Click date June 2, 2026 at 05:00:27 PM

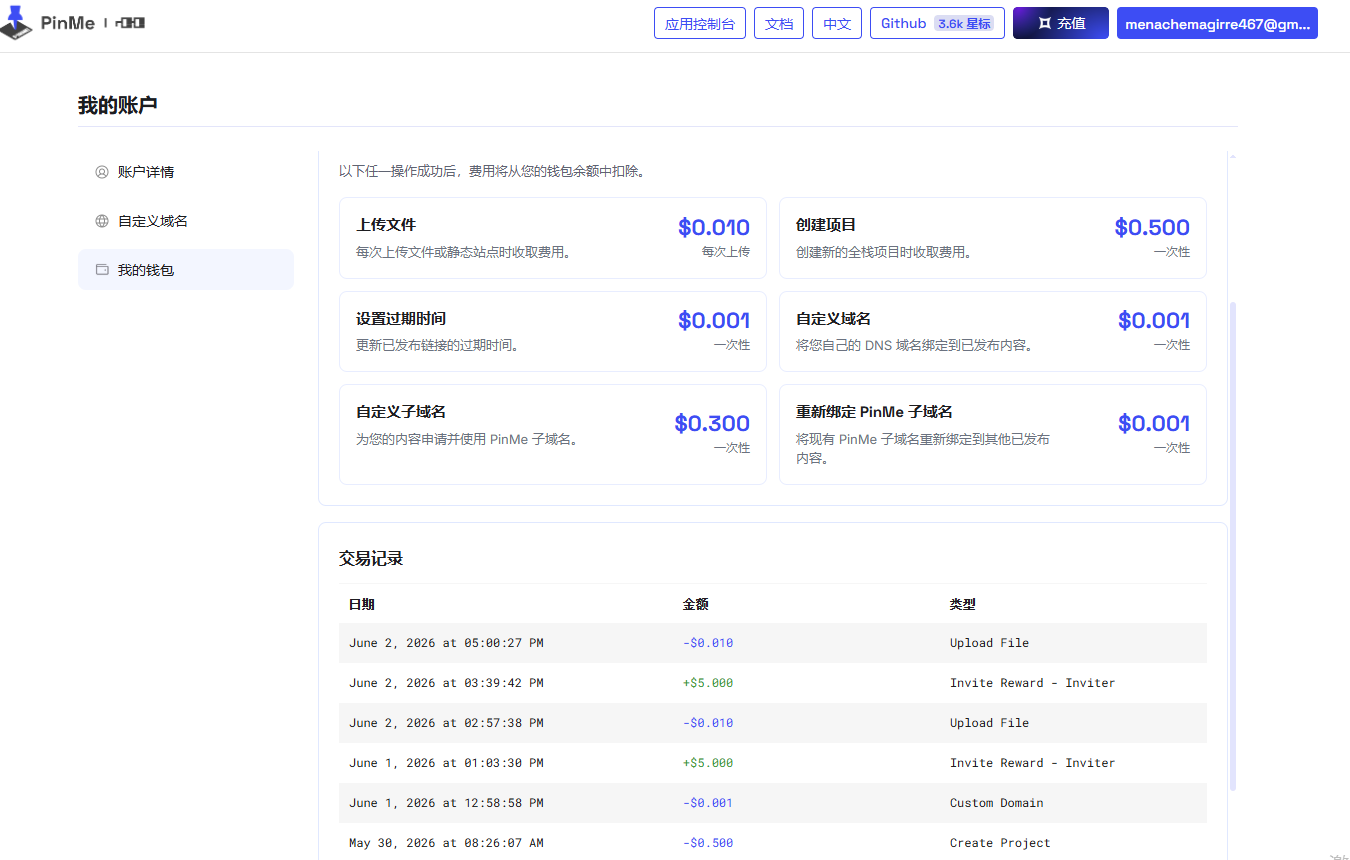446,643
